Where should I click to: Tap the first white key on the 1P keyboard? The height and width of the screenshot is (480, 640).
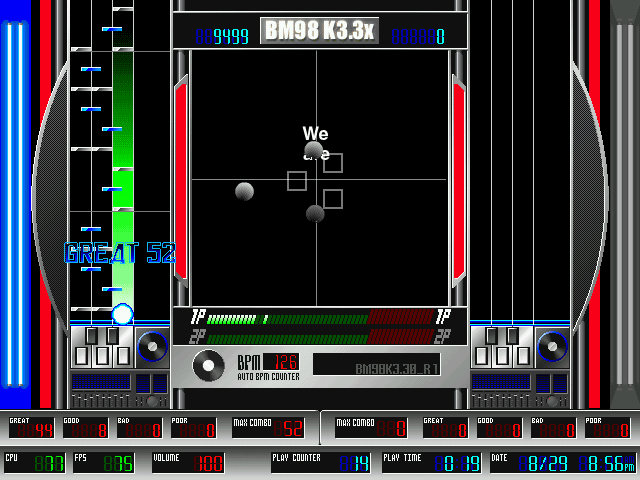tap(82, 356)
